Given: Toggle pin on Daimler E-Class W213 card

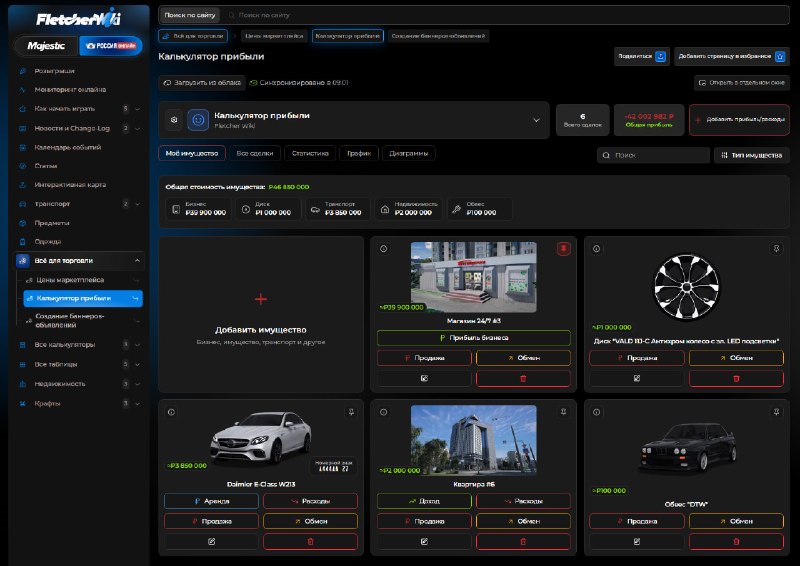Looking at the screenshot, I should (351, 412).
